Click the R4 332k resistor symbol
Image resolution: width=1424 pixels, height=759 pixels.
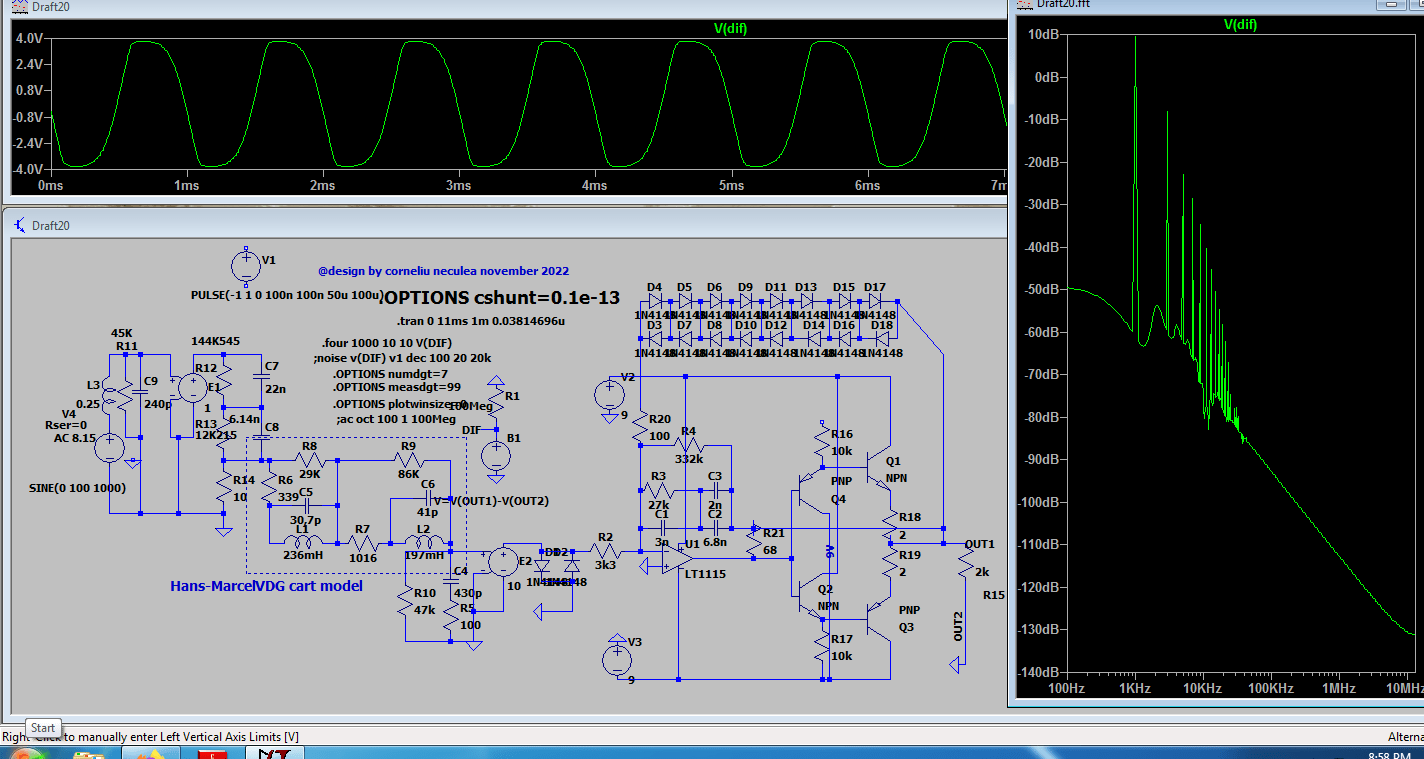pos(687,444)
